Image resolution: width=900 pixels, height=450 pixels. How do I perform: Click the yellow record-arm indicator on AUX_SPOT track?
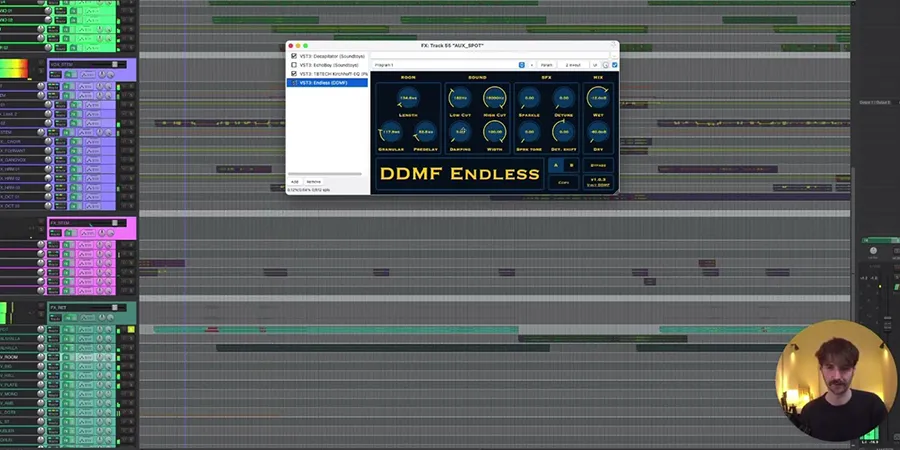(x=131, y=329)
